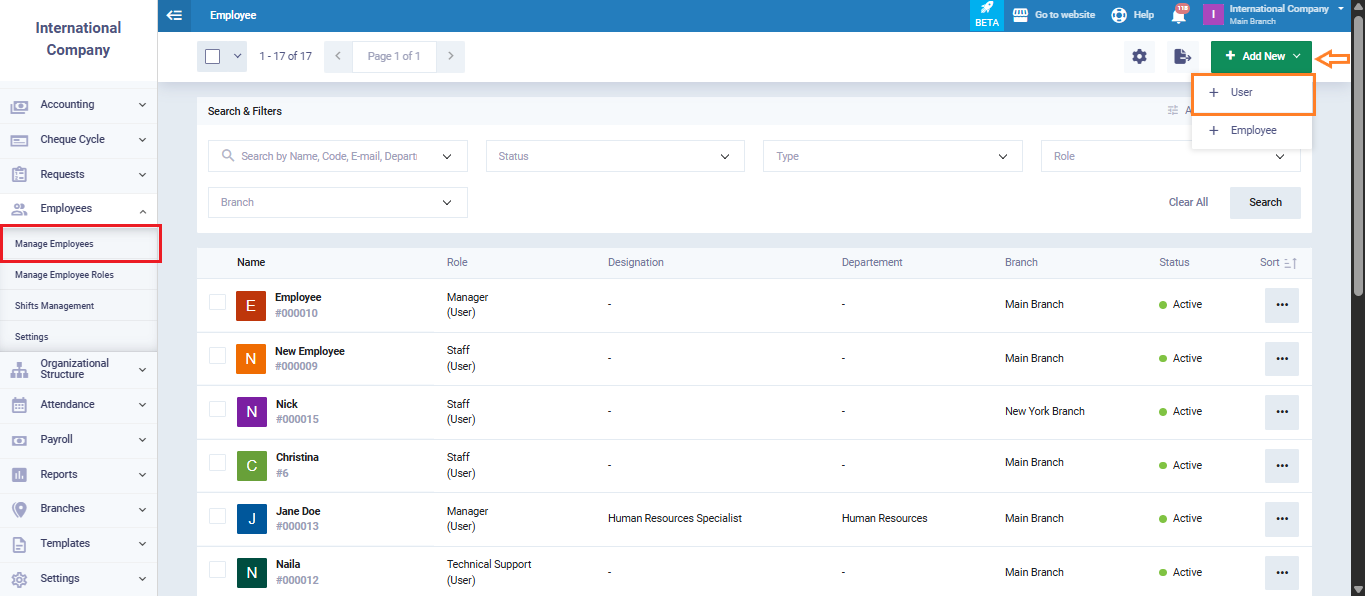Toggle the select-all checkbox in toolbar

coord(213,57)
